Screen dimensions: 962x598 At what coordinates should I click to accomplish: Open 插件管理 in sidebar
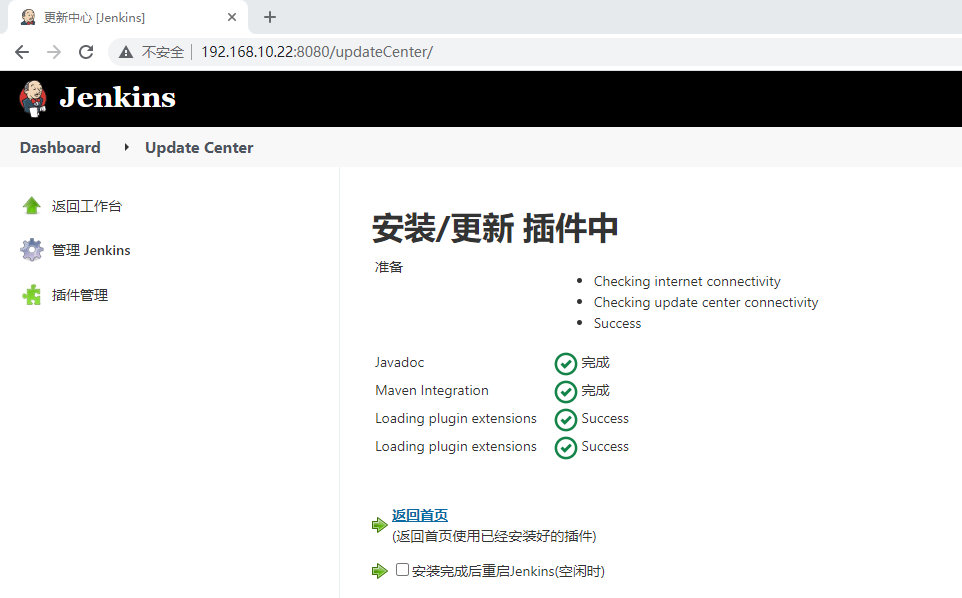[80, 295]
